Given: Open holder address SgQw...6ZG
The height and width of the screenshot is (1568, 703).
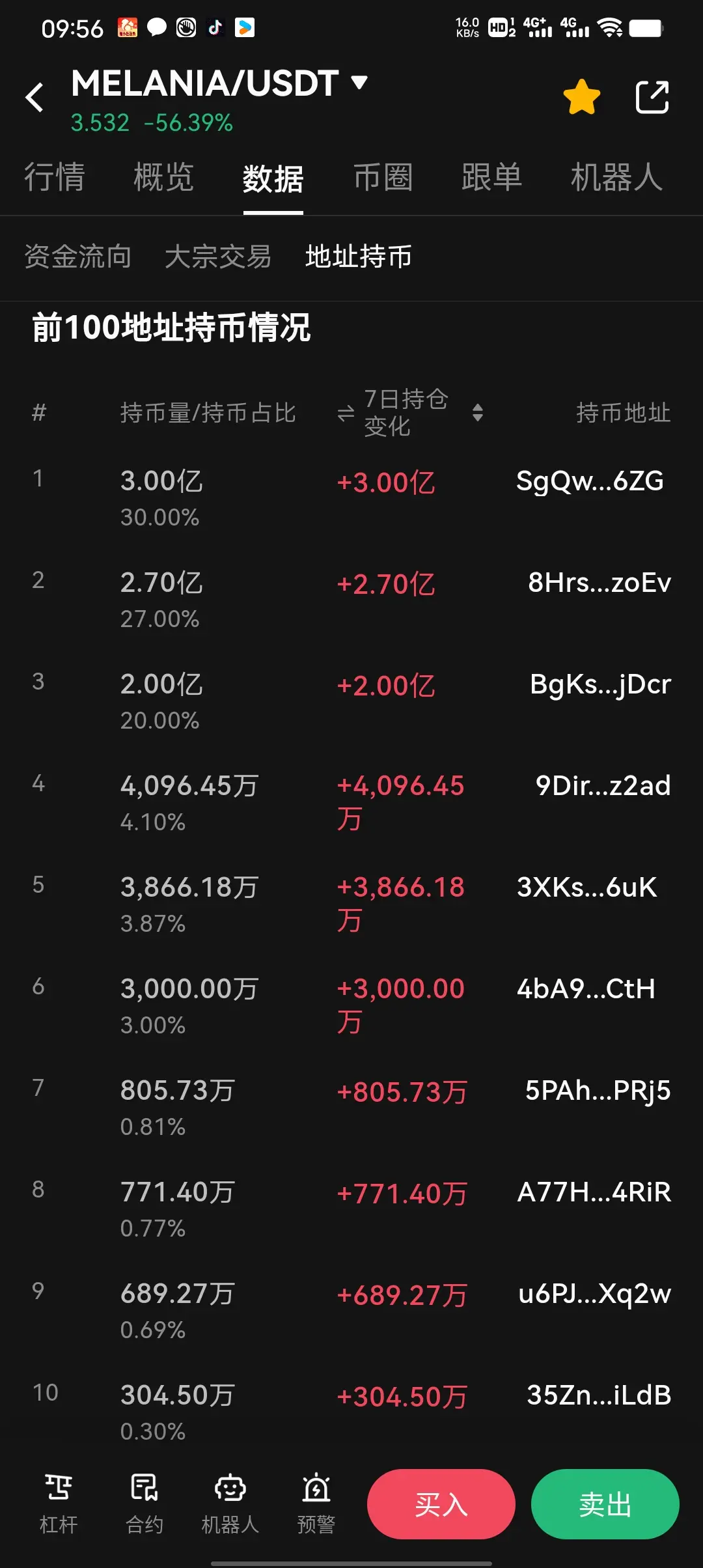Looking at the screenshot, I should pyautogui.click(x=590, y=481).
